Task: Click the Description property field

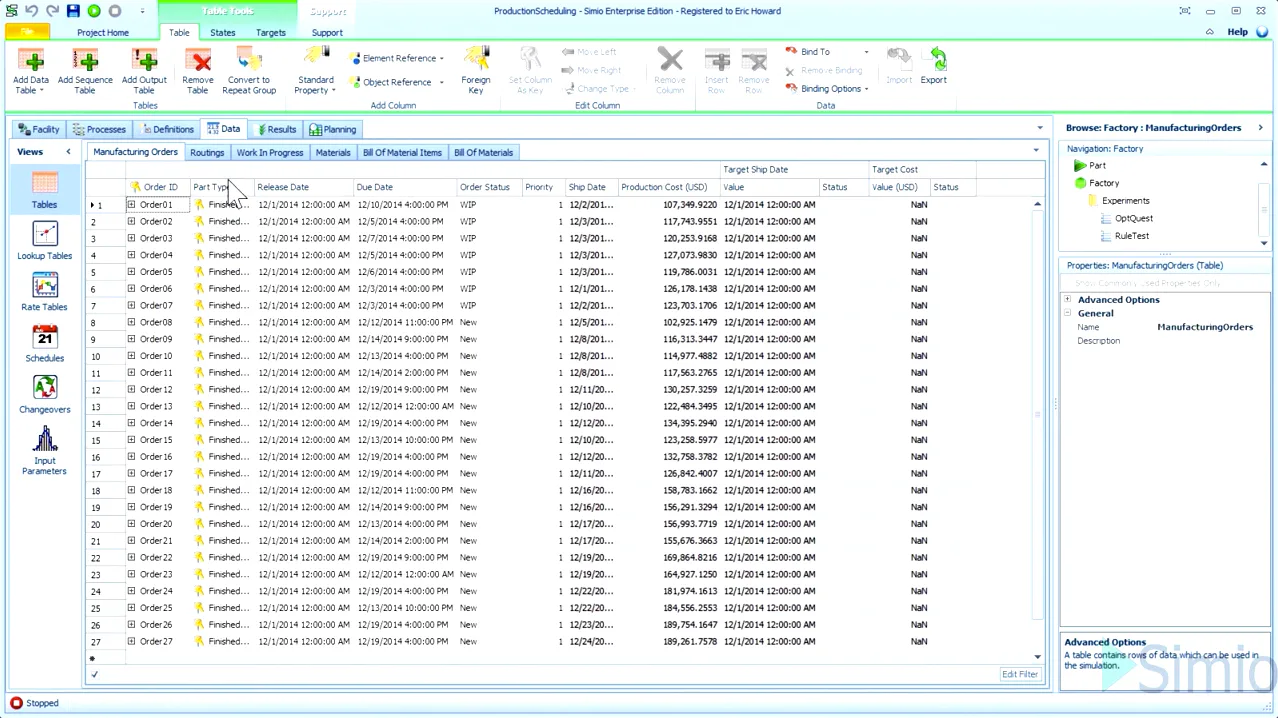Action: click(x=1211, y=341)
